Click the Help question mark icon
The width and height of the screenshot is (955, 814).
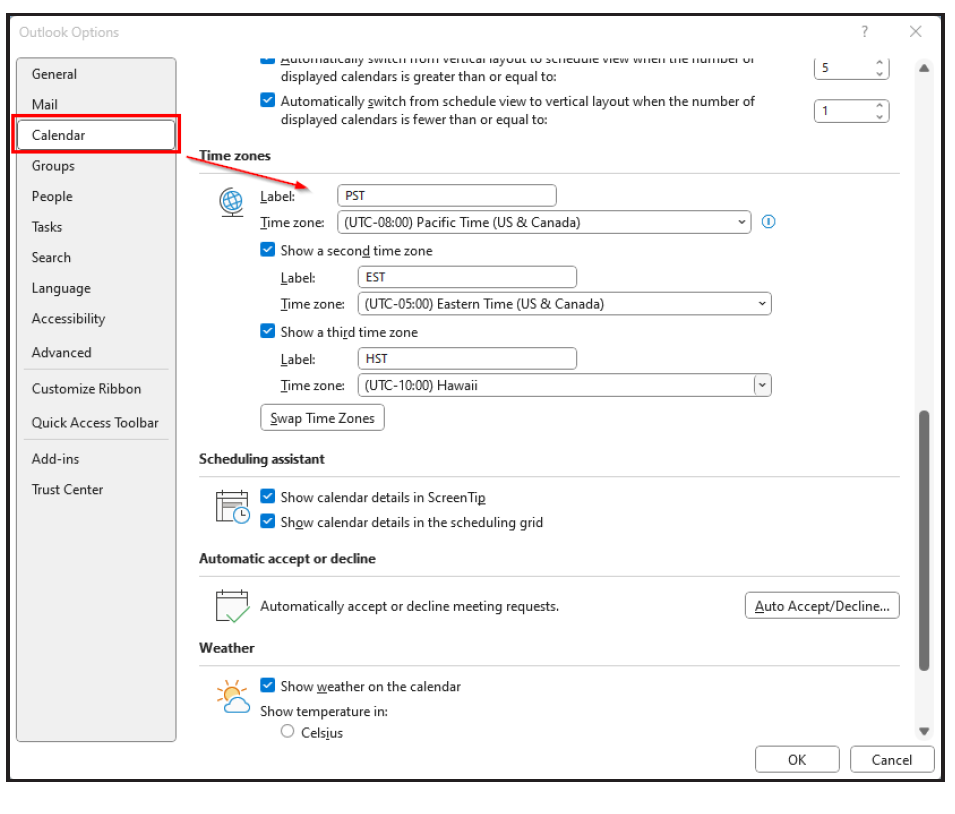(x=865, y=32)
